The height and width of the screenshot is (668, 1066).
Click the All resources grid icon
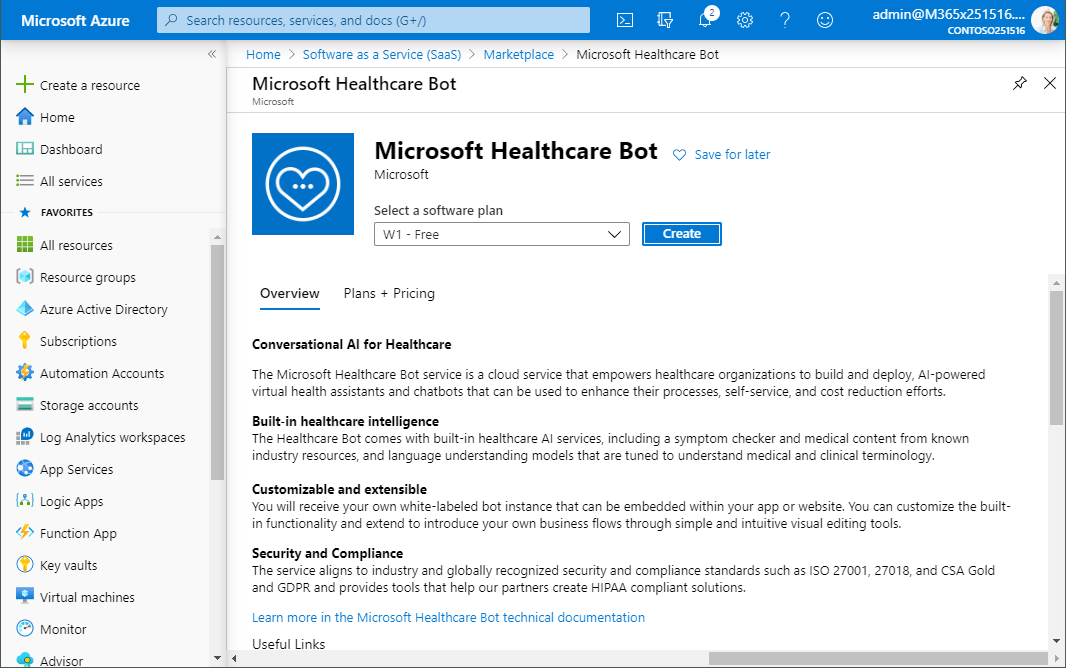pyautogui.click(x=24, y=245)
